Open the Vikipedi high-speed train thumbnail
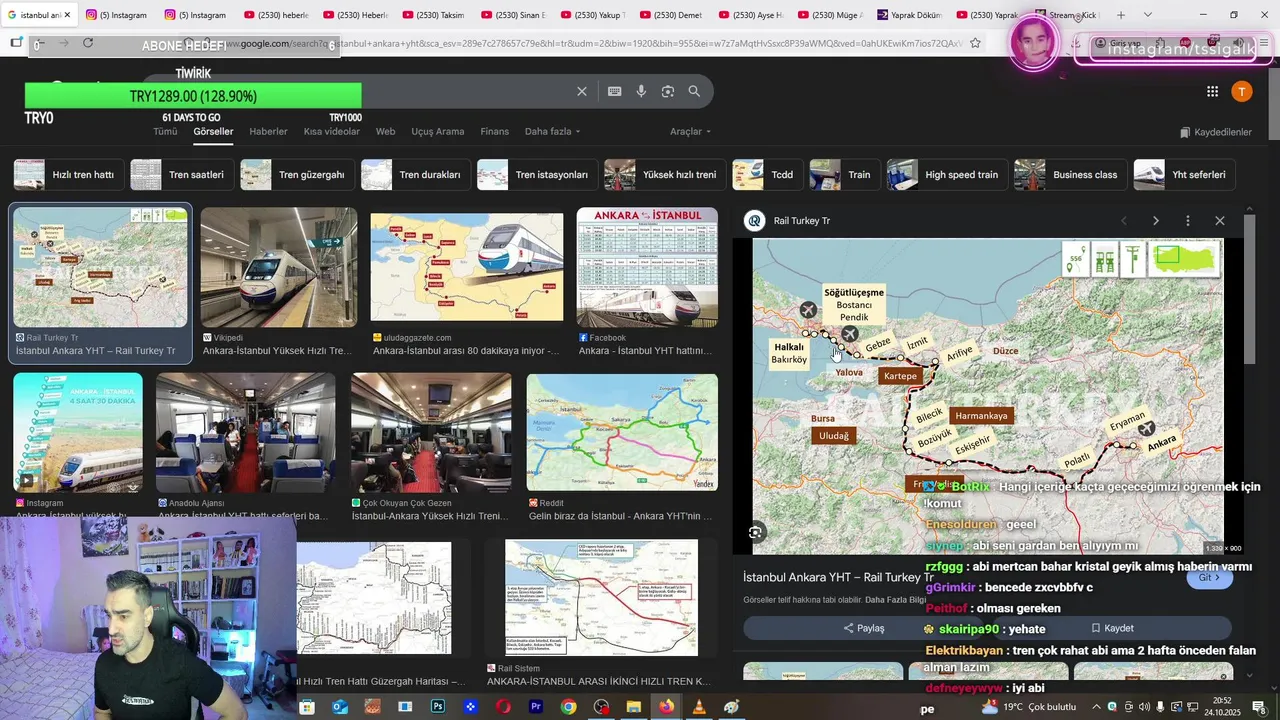 (279, 267)
